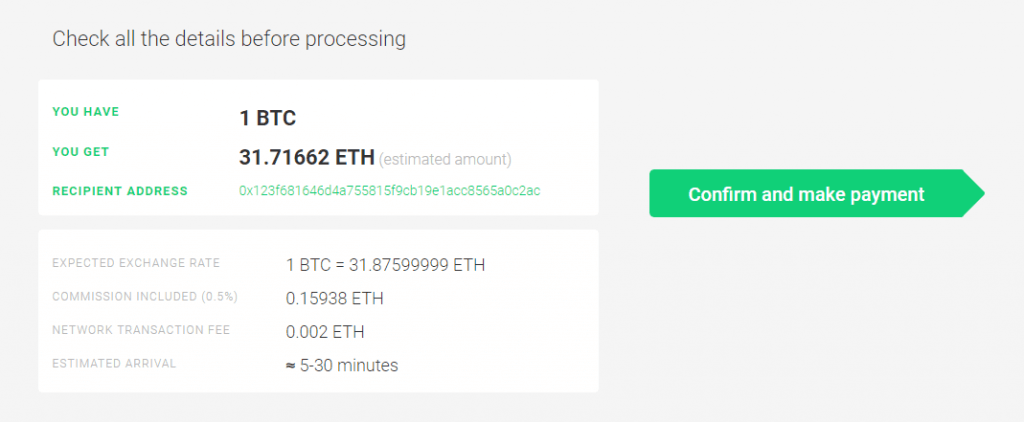Click the EXPECTED EXCHANGE RATE label
This screenshot has width=1024, height=422.
click(x=136, y=263)
